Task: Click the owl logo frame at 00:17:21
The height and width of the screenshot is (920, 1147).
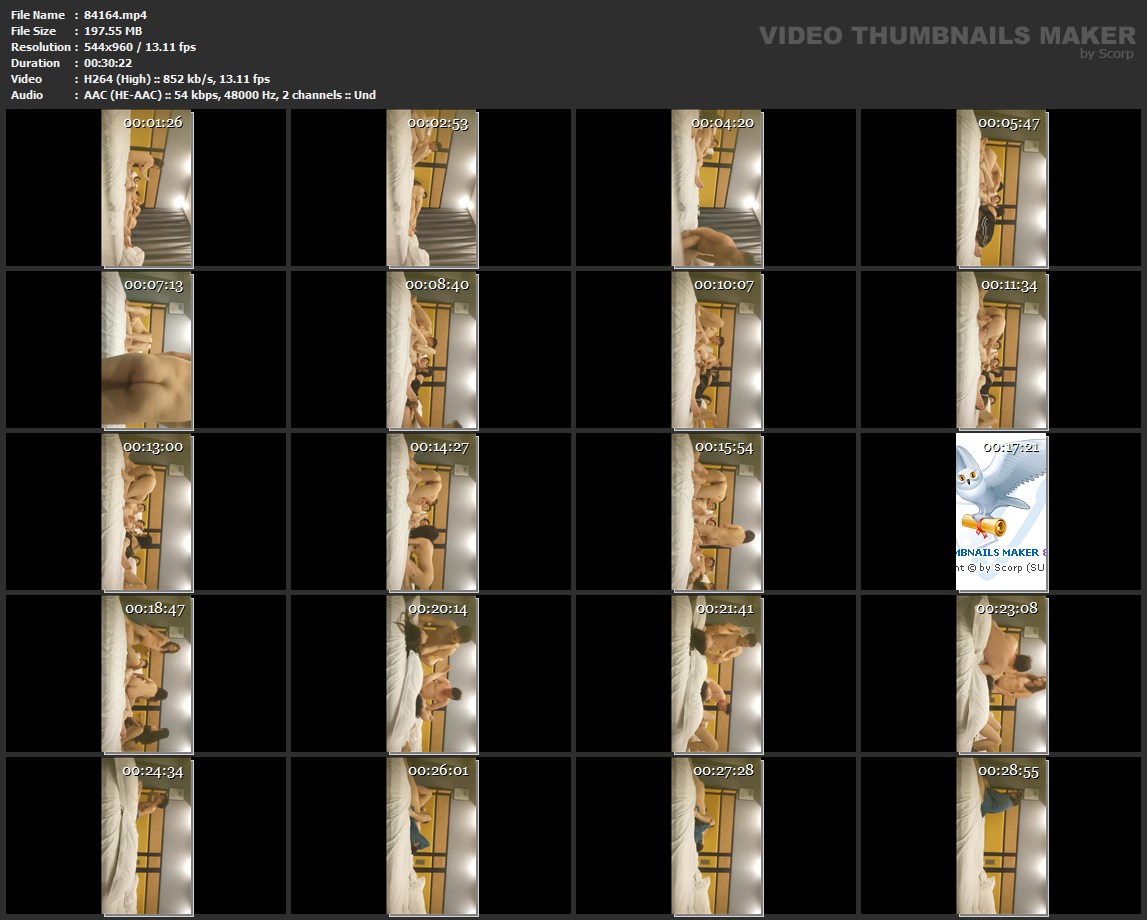Action: coord(1002,512)
